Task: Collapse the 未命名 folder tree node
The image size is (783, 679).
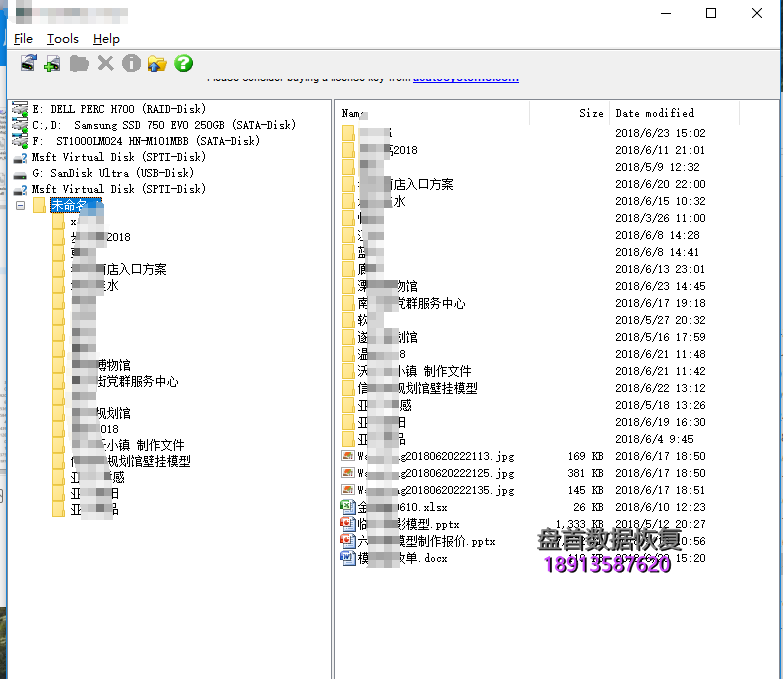Action: [20, 205]
